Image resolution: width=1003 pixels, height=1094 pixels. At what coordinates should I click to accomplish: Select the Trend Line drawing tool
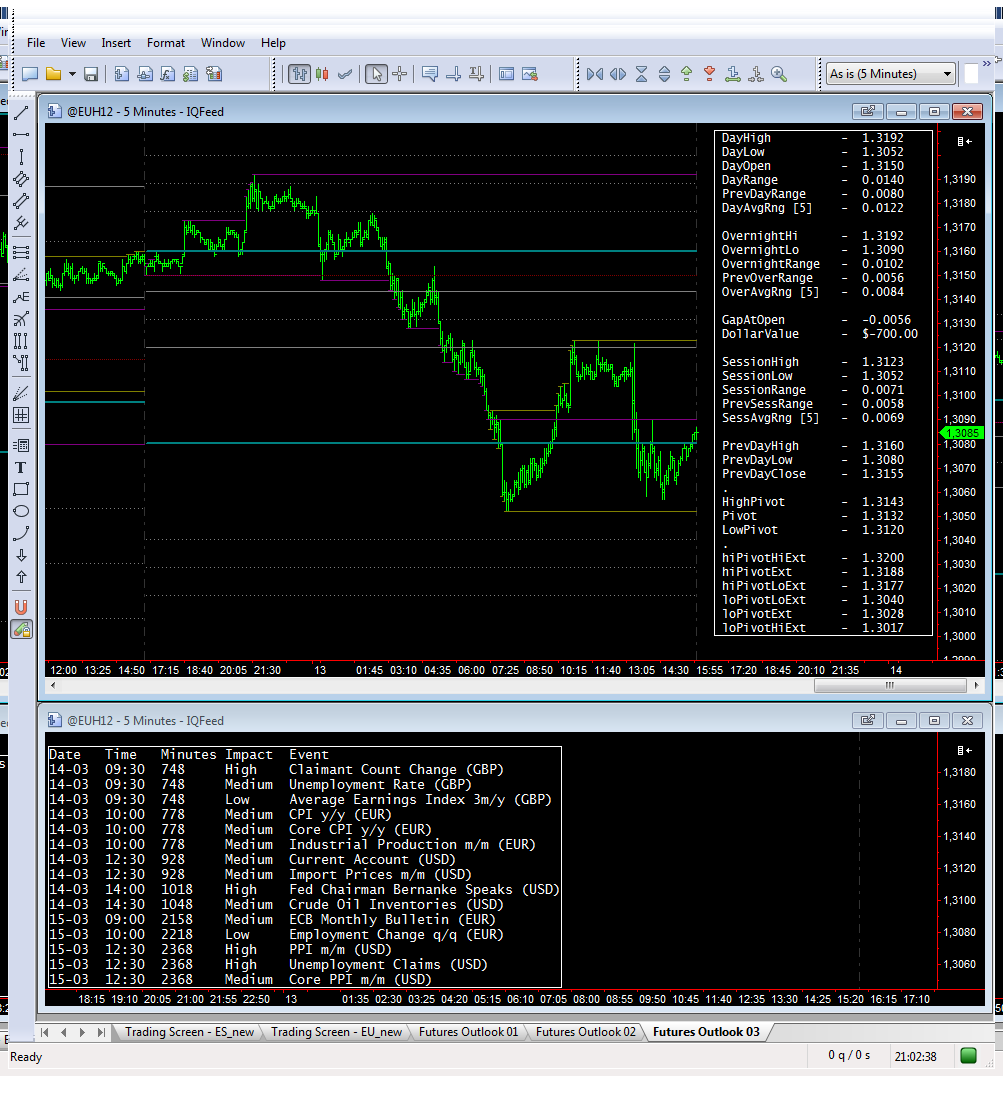(21, 114)
